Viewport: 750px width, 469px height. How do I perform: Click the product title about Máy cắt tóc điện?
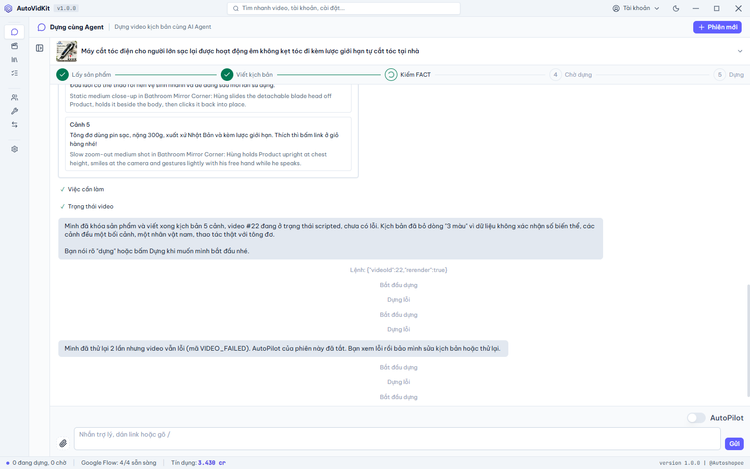(250, 51)
